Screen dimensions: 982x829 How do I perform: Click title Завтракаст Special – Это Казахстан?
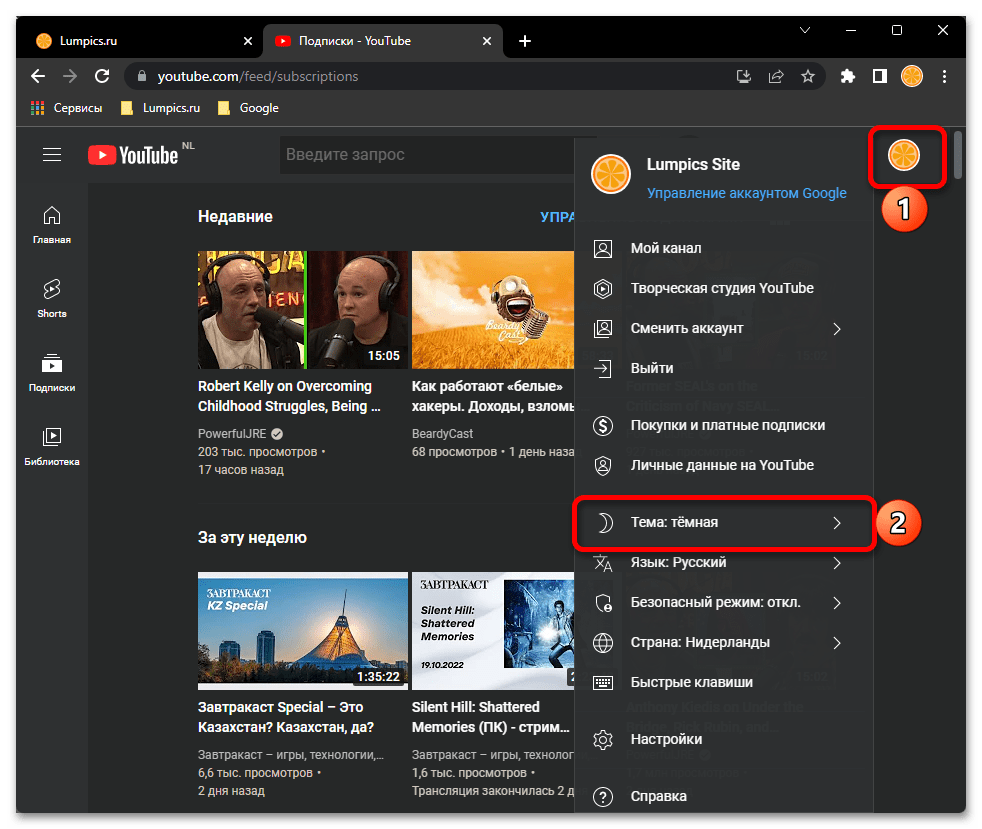(x=286, y=717)
